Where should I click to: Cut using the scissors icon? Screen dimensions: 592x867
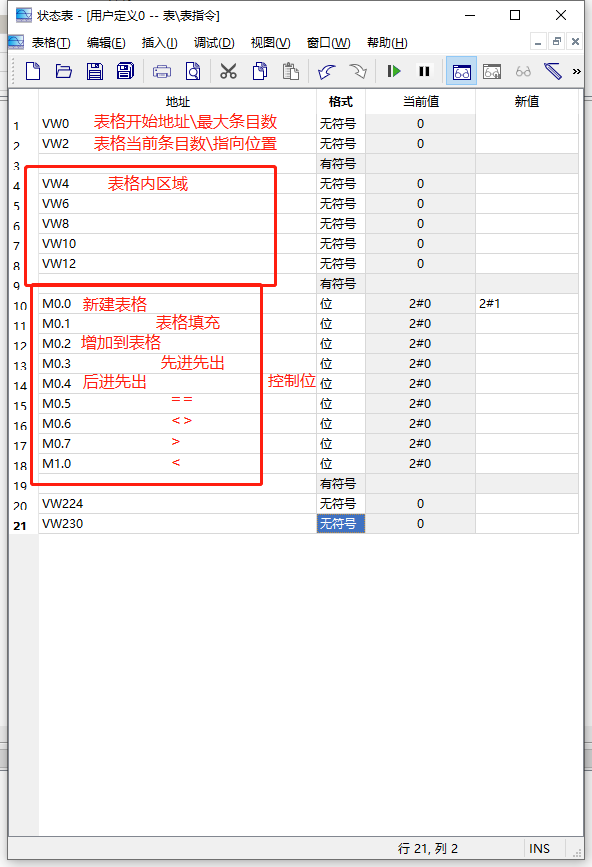(x=228, y=71)
